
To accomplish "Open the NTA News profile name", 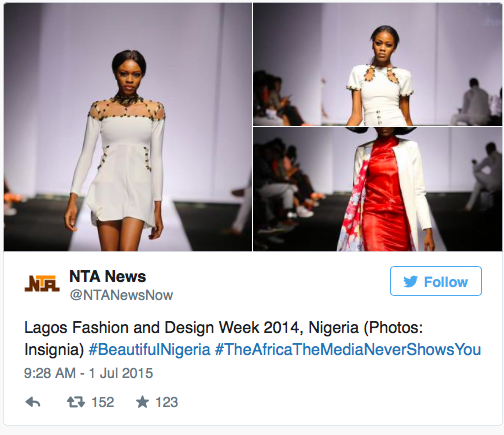I will coord(108,276).
